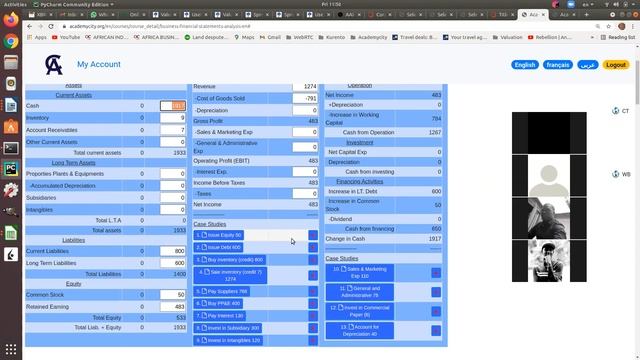Open case study 6 Buy PP&E 400

(218, 304)
